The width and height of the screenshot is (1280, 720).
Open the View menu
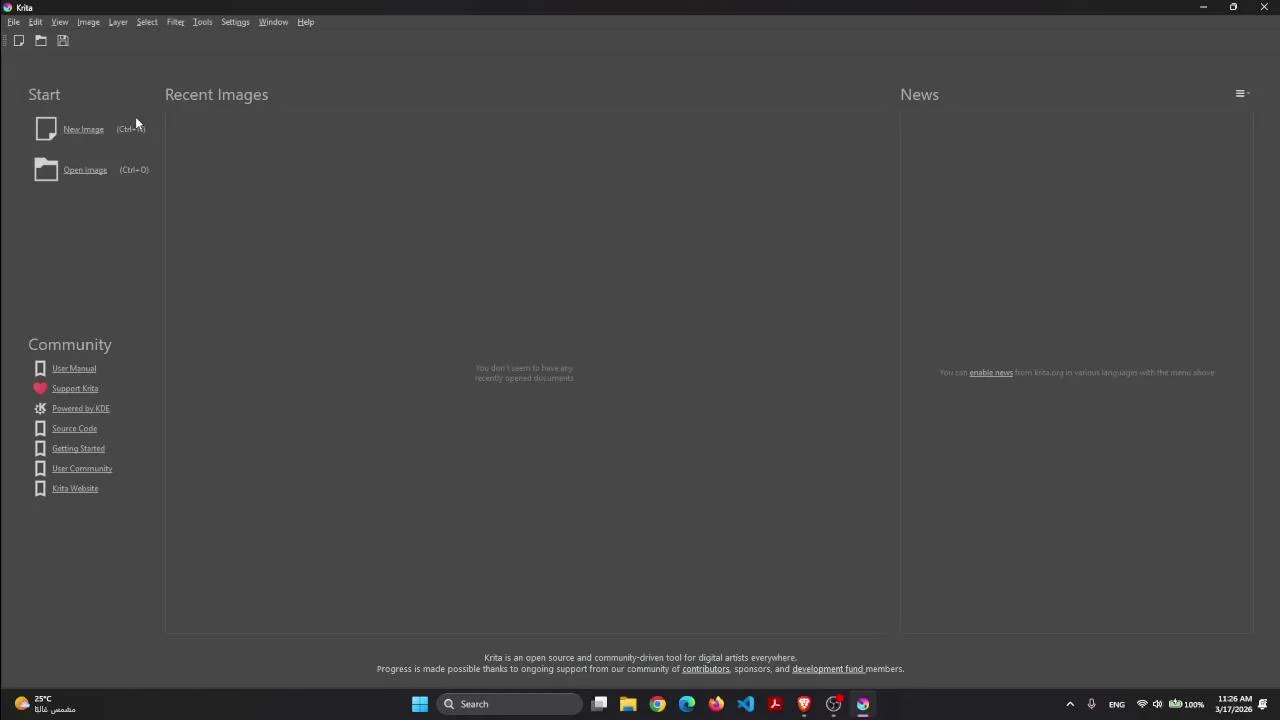tap(60, 22)
